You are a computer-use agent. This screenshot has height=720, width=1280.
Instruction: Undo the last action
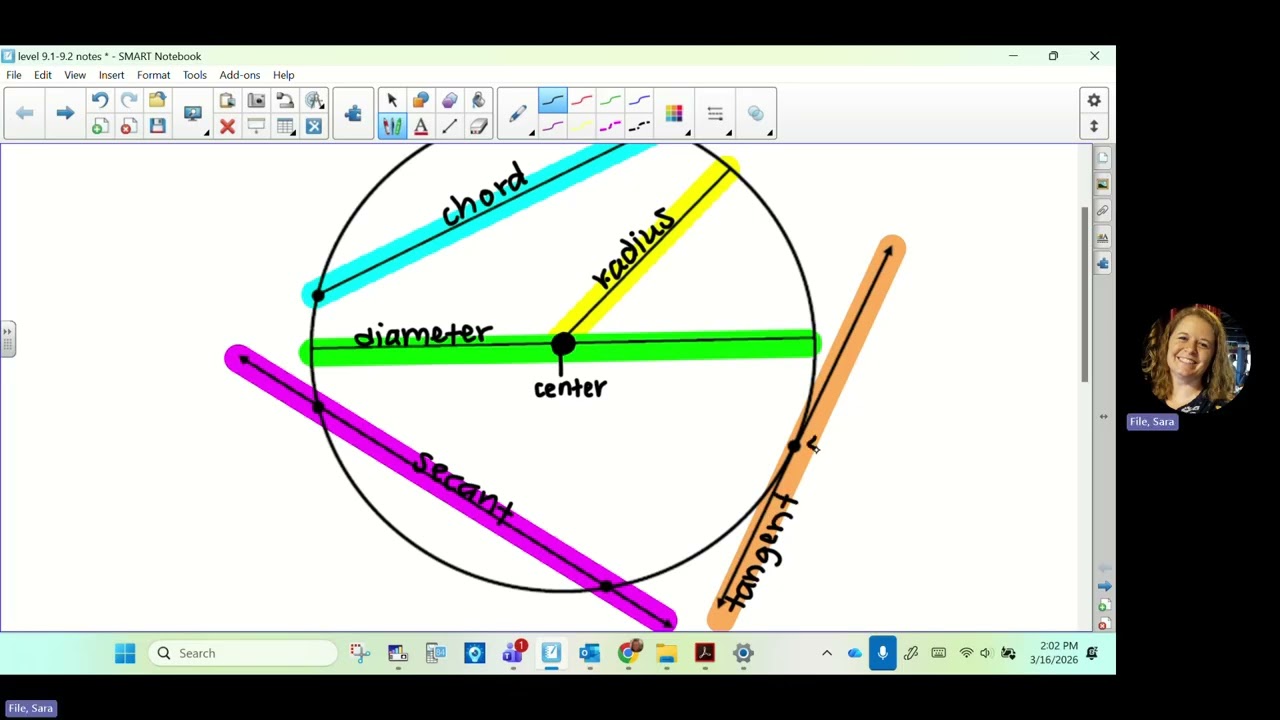pos(100,100)
